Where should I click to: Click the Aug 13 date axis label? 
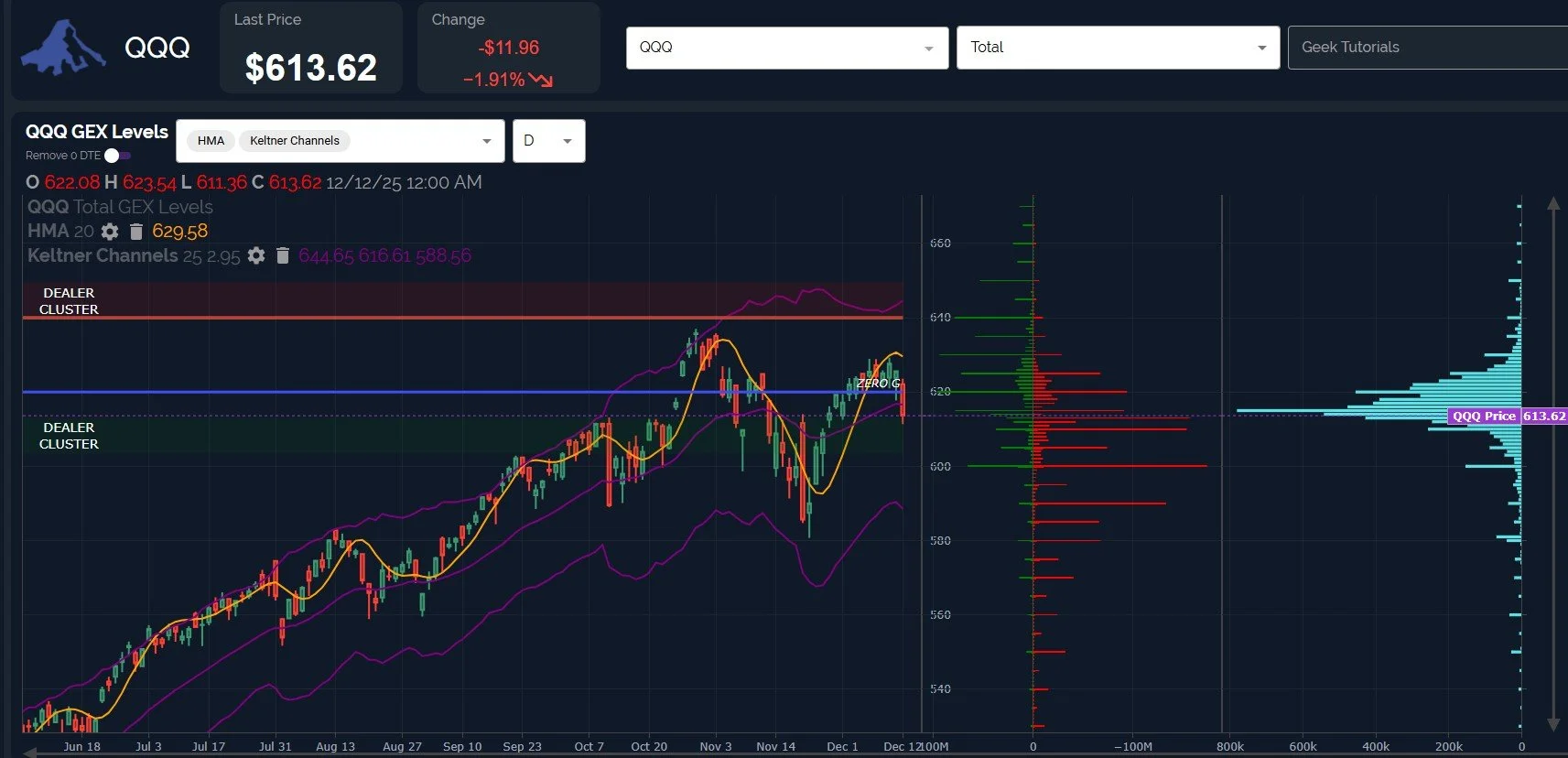[335, 746]
